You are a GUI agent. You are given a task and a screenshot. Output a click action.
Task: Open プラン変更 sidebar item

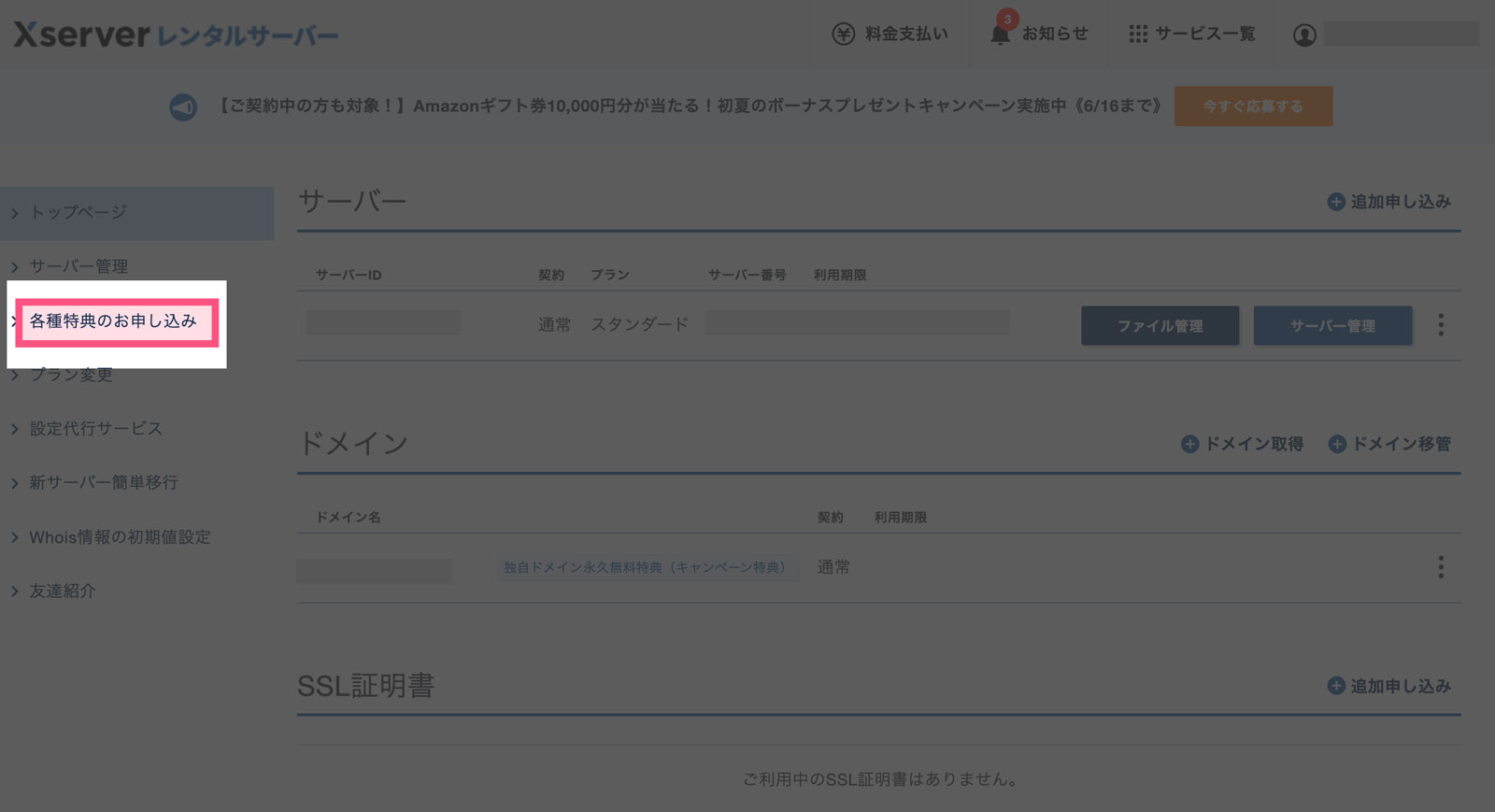coord(71,376)
